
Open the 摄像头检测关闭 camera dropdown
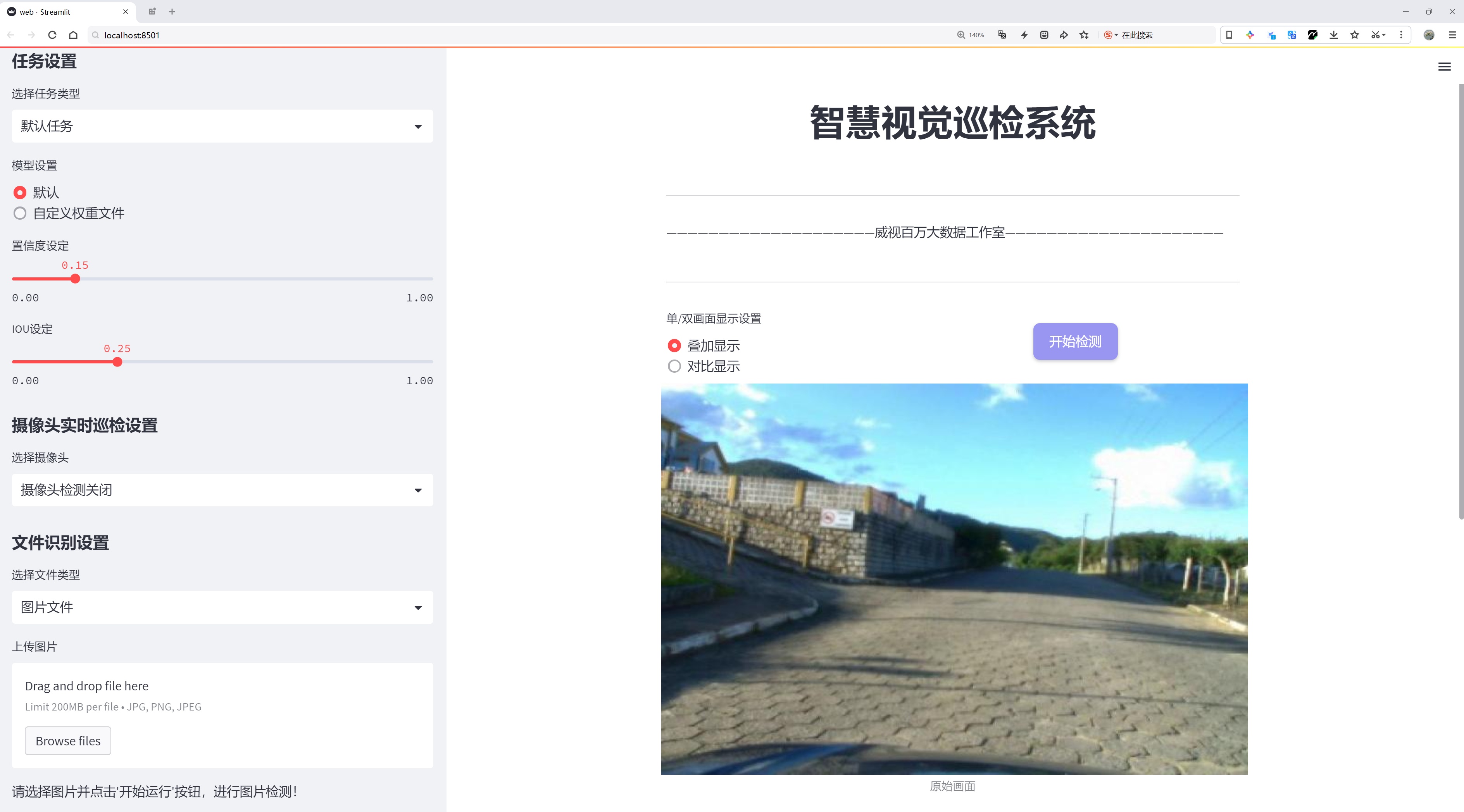[222, 490]
